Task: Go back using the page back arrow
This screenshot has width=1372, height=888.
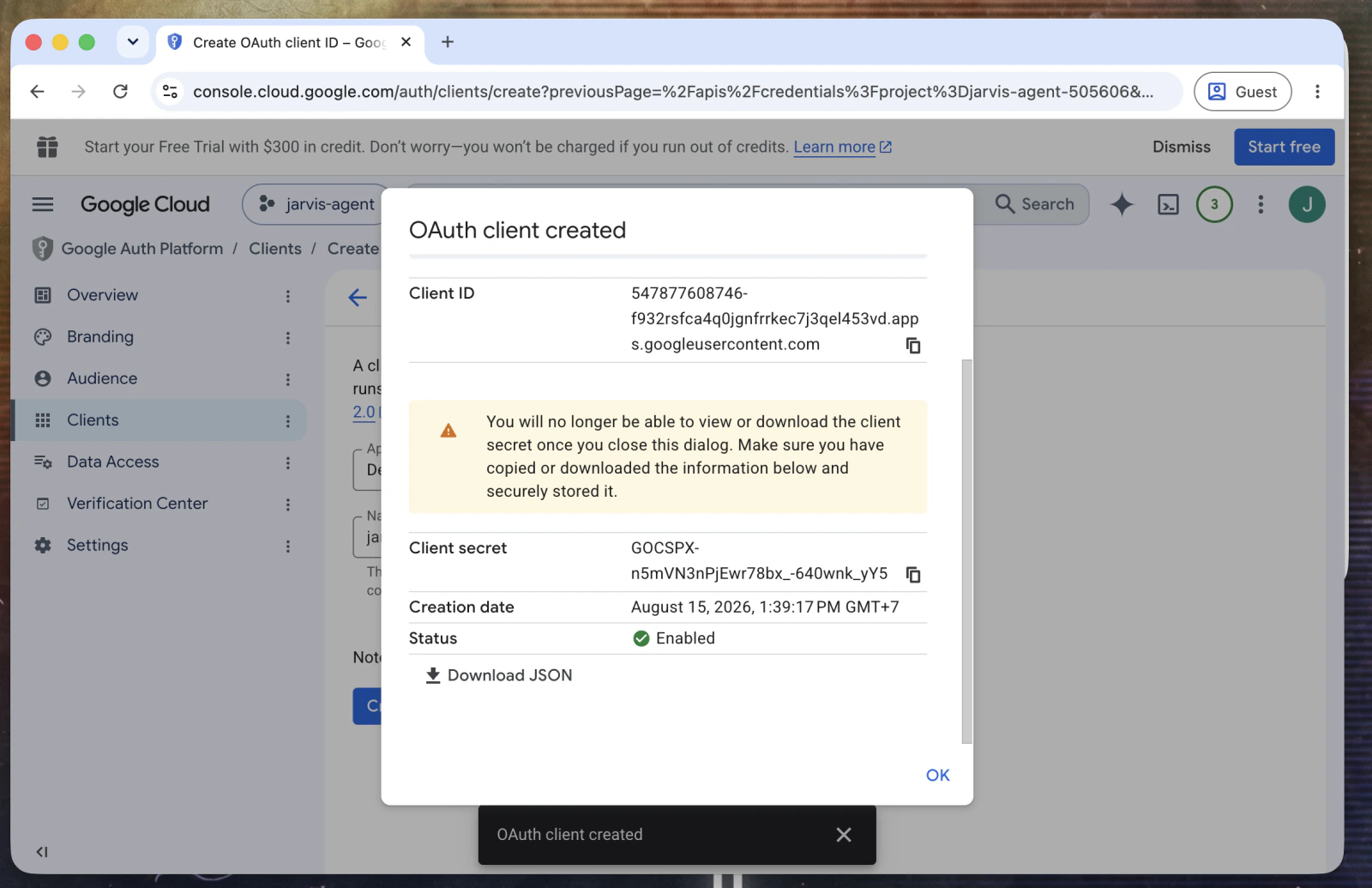Action: 358,298
